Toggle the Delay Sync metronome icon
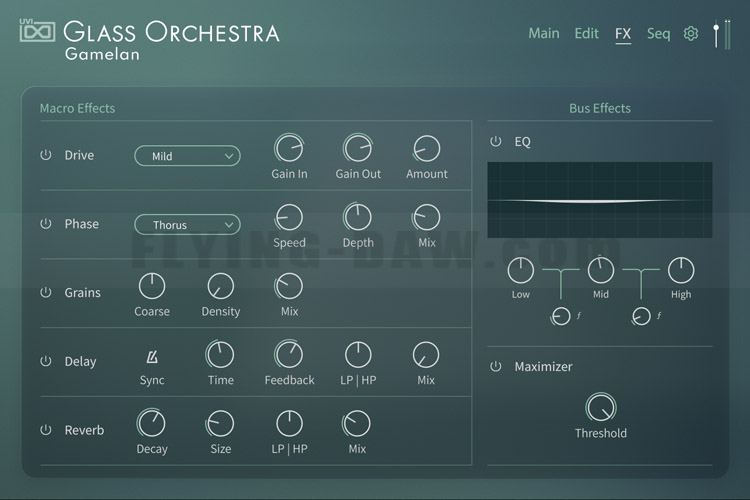 click(152, 356)
